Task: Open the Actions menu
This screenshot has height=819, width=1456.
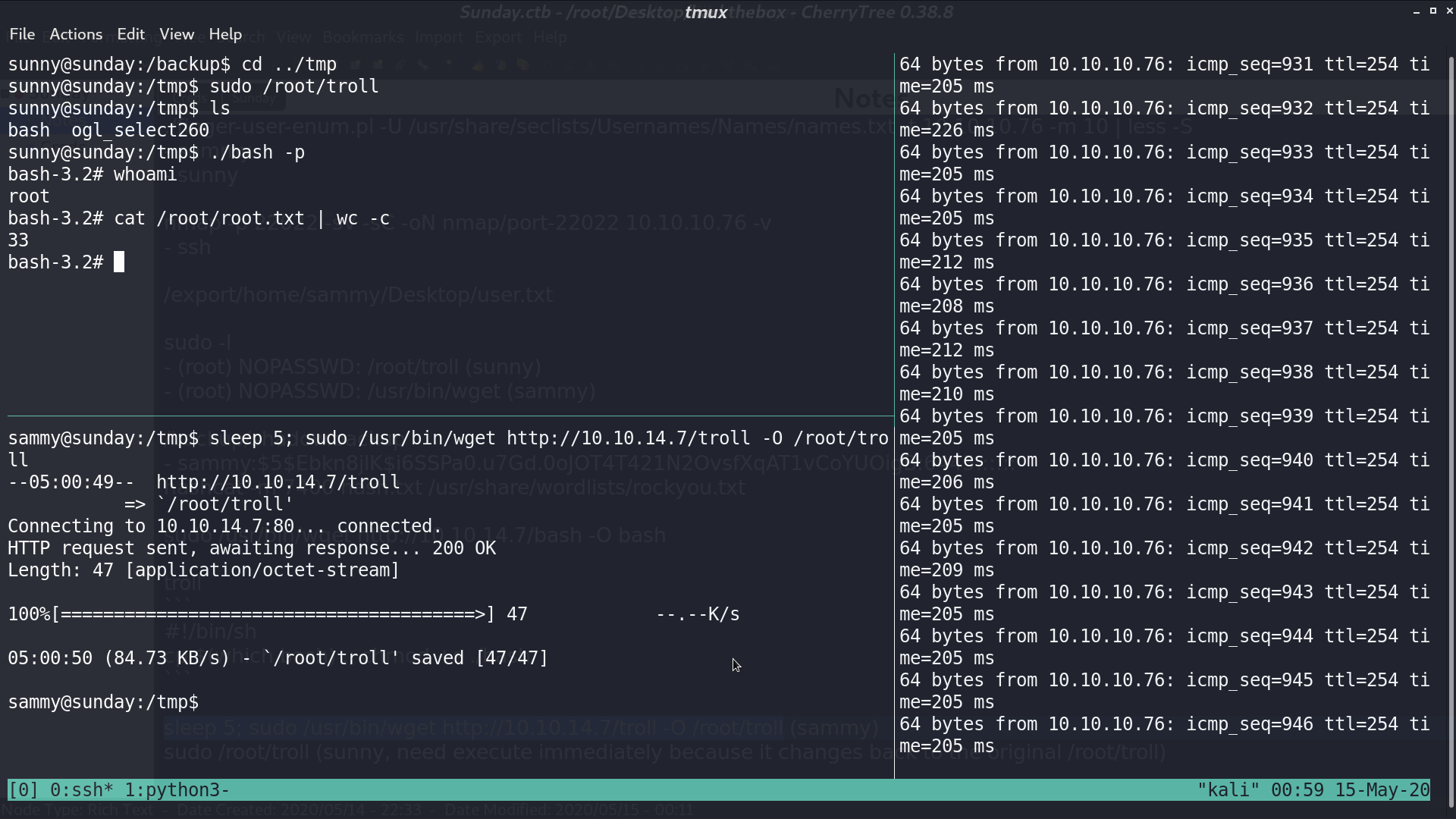Action: pyautogui.click(x=76, y=34)
